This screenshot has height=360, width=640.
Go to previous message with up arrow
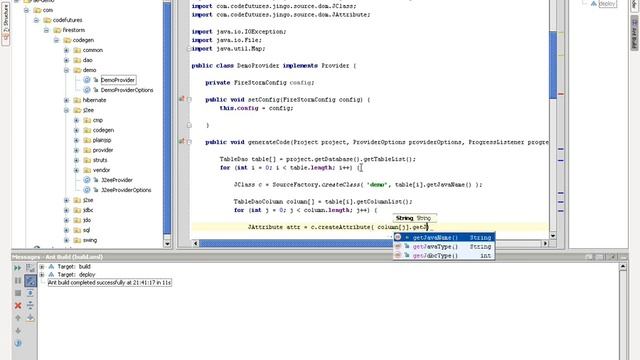tap(18, 318)
